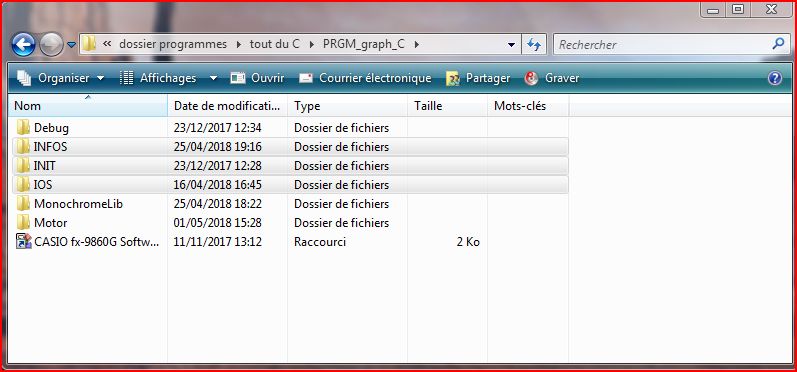
Task: Open the recent pages dropdown arrow
Action: [72, 45]
